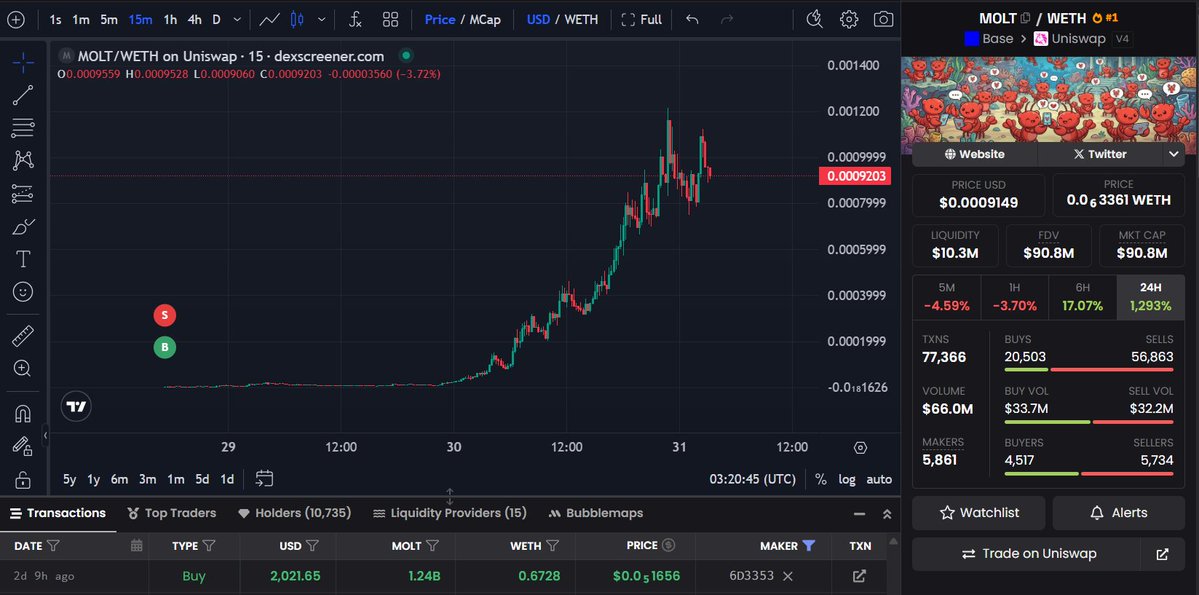Set interval to 5m
Screen dimensions: 1199x595
(109, 20)
